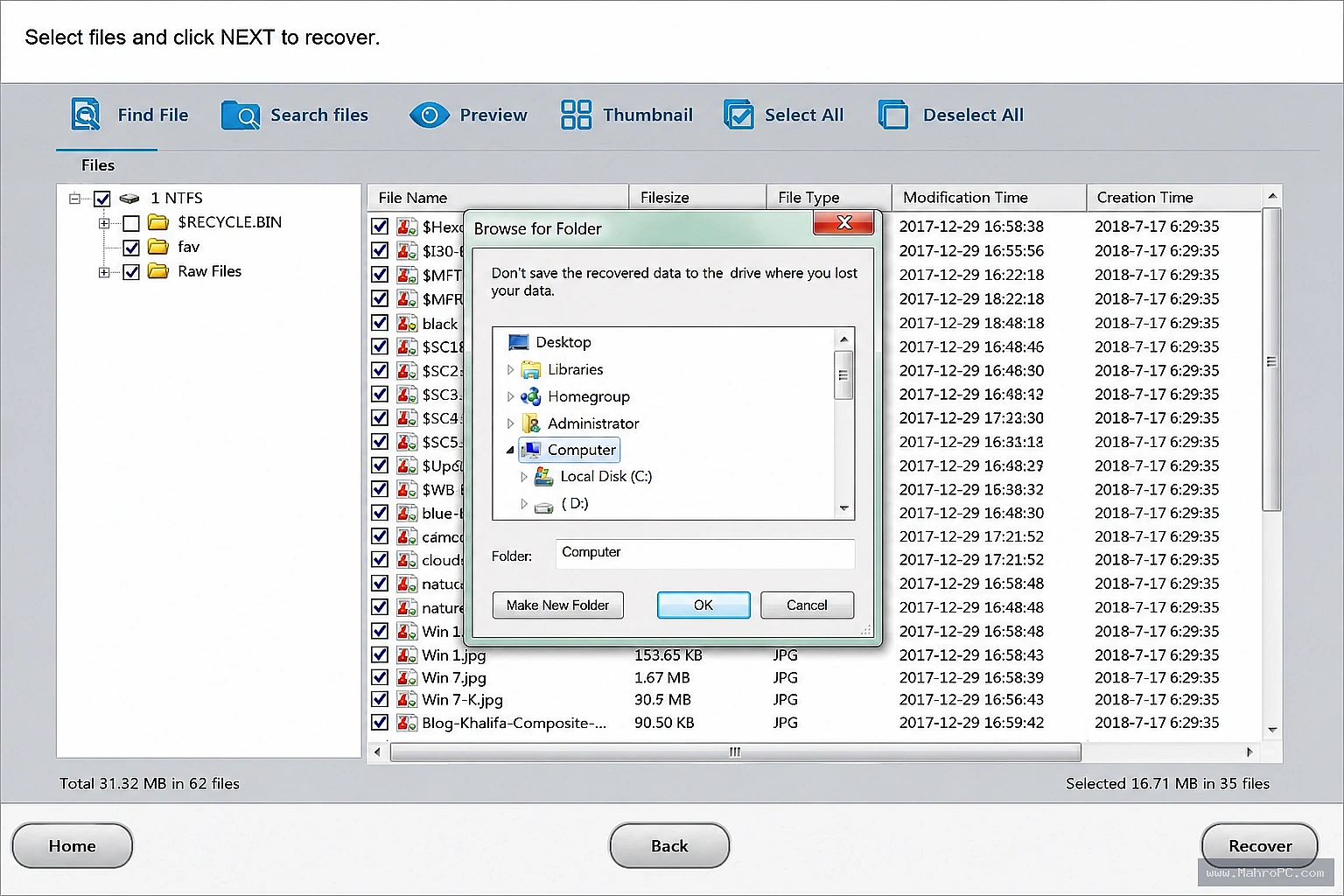Check the $RECYCLE.BIN checkbox
Viewport: 1344px width, 896px height.
click(131, 223)
